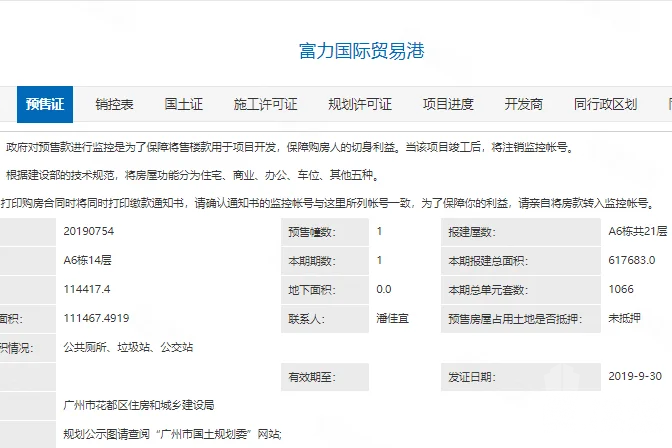Click the 预售幢数 label cell
672x448 pixels.
(x=325, y=232)
